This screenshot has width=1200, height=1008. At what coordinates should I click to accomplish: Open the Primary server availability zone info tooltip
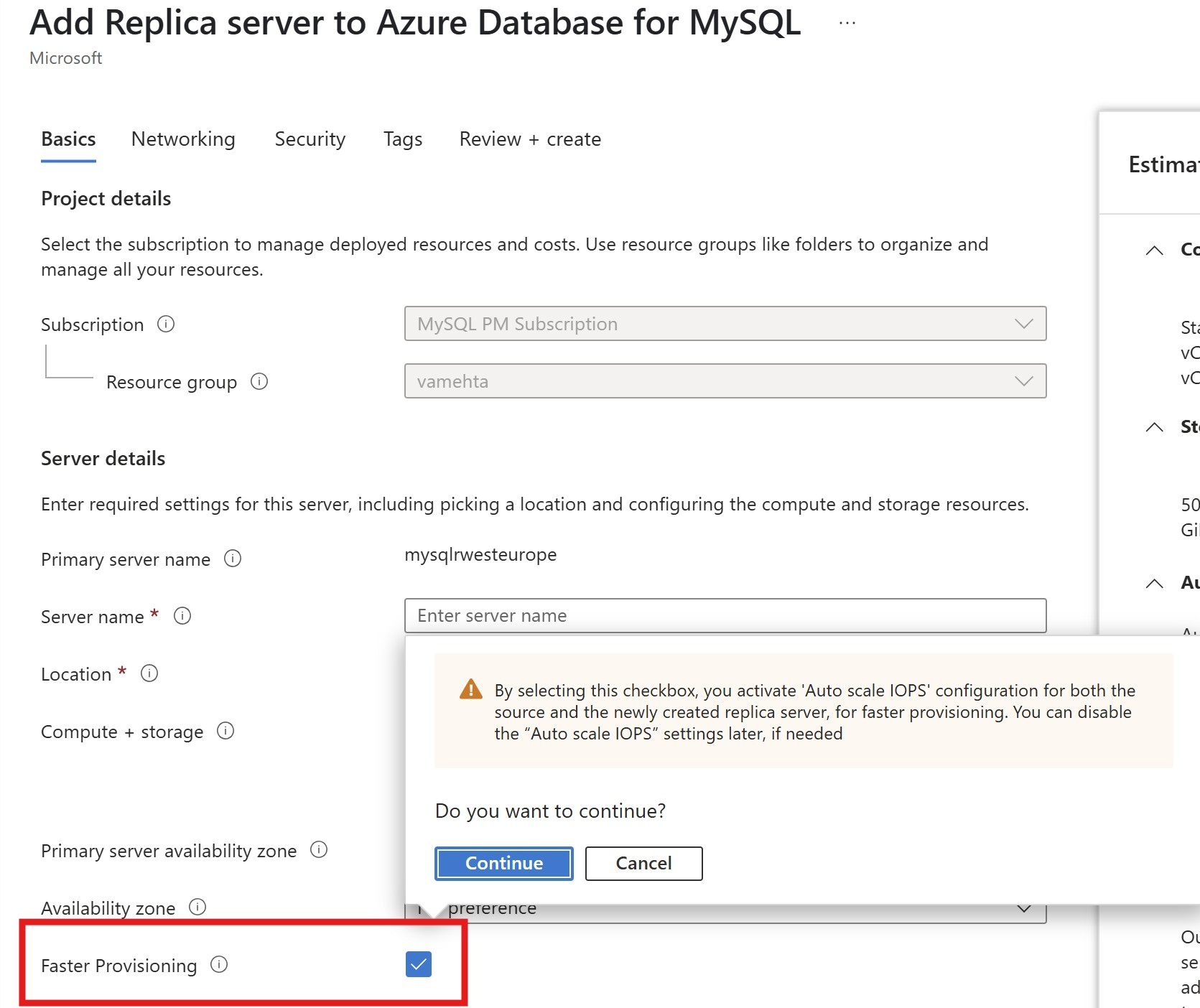pyautogui.click(x=318, y=850)
